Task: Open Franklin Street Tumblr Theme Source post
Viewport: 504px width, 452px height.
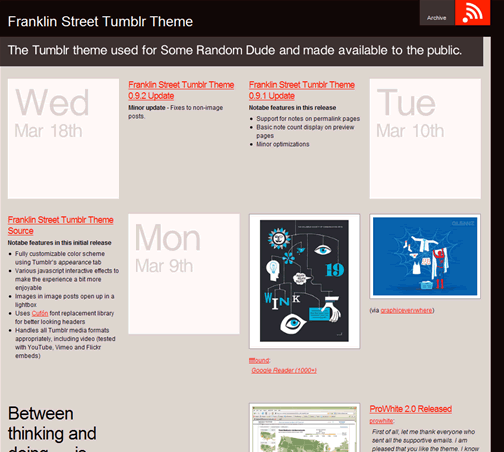Action: click(x=60, y=225)
